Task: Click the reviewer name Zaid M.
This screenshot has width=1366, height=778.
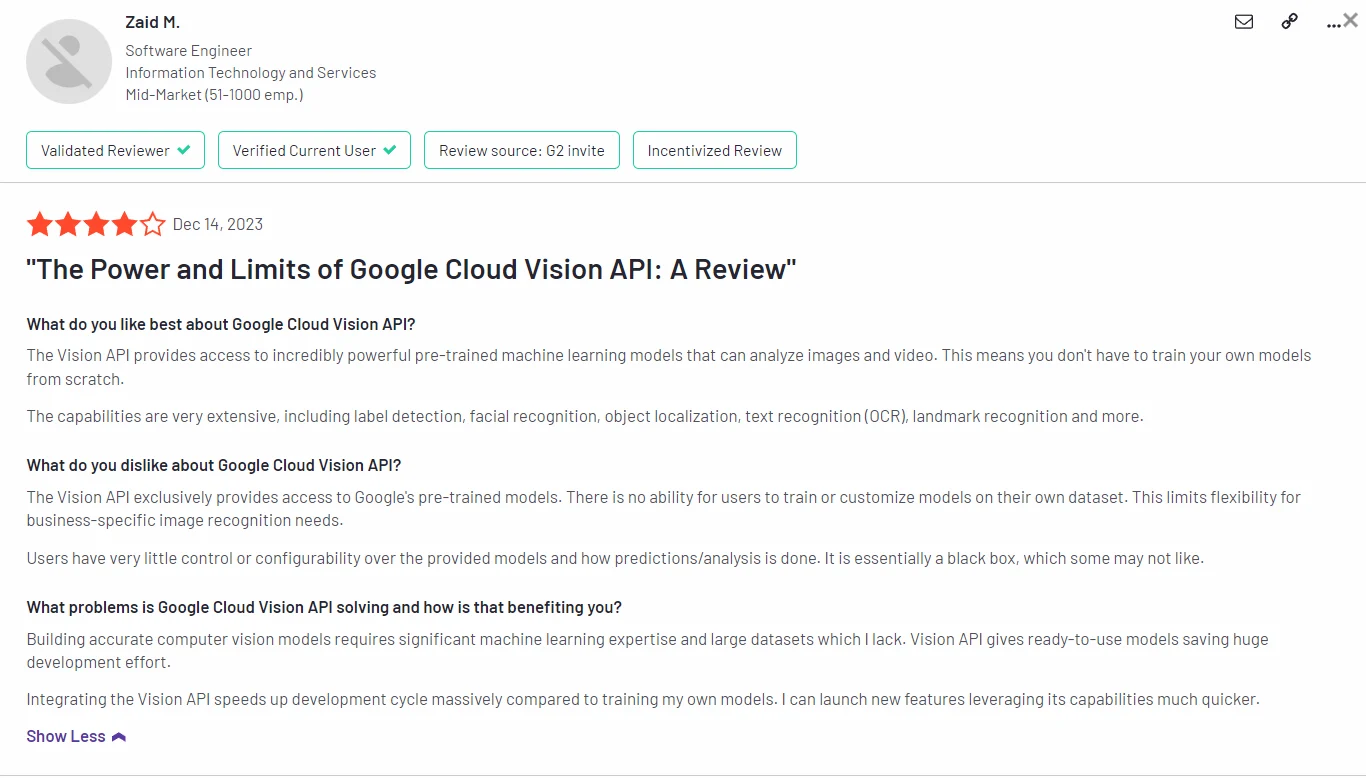Action: coord(152,22)
